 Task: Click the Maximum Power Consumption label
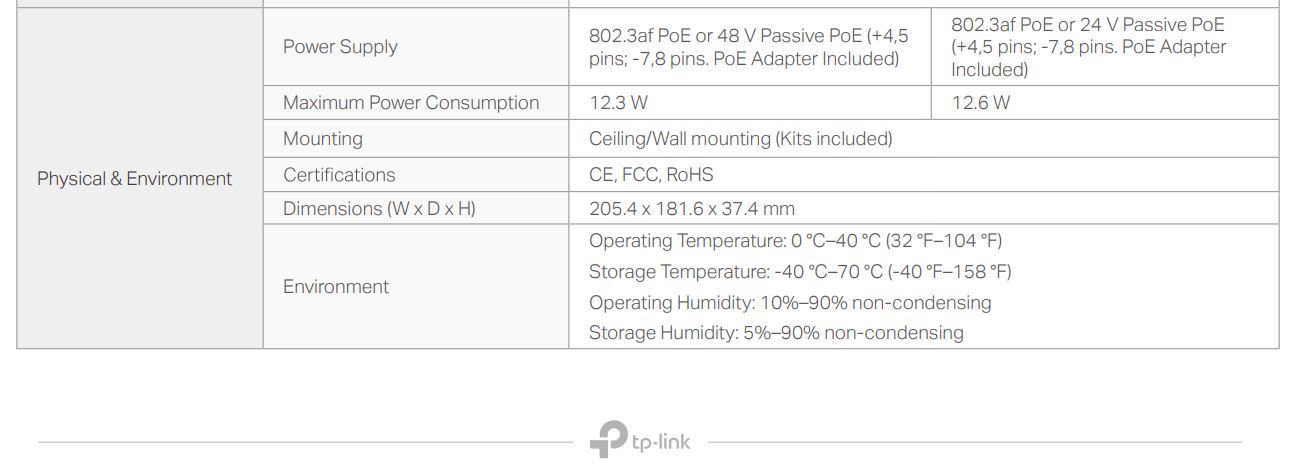click(x=411, y=103)
